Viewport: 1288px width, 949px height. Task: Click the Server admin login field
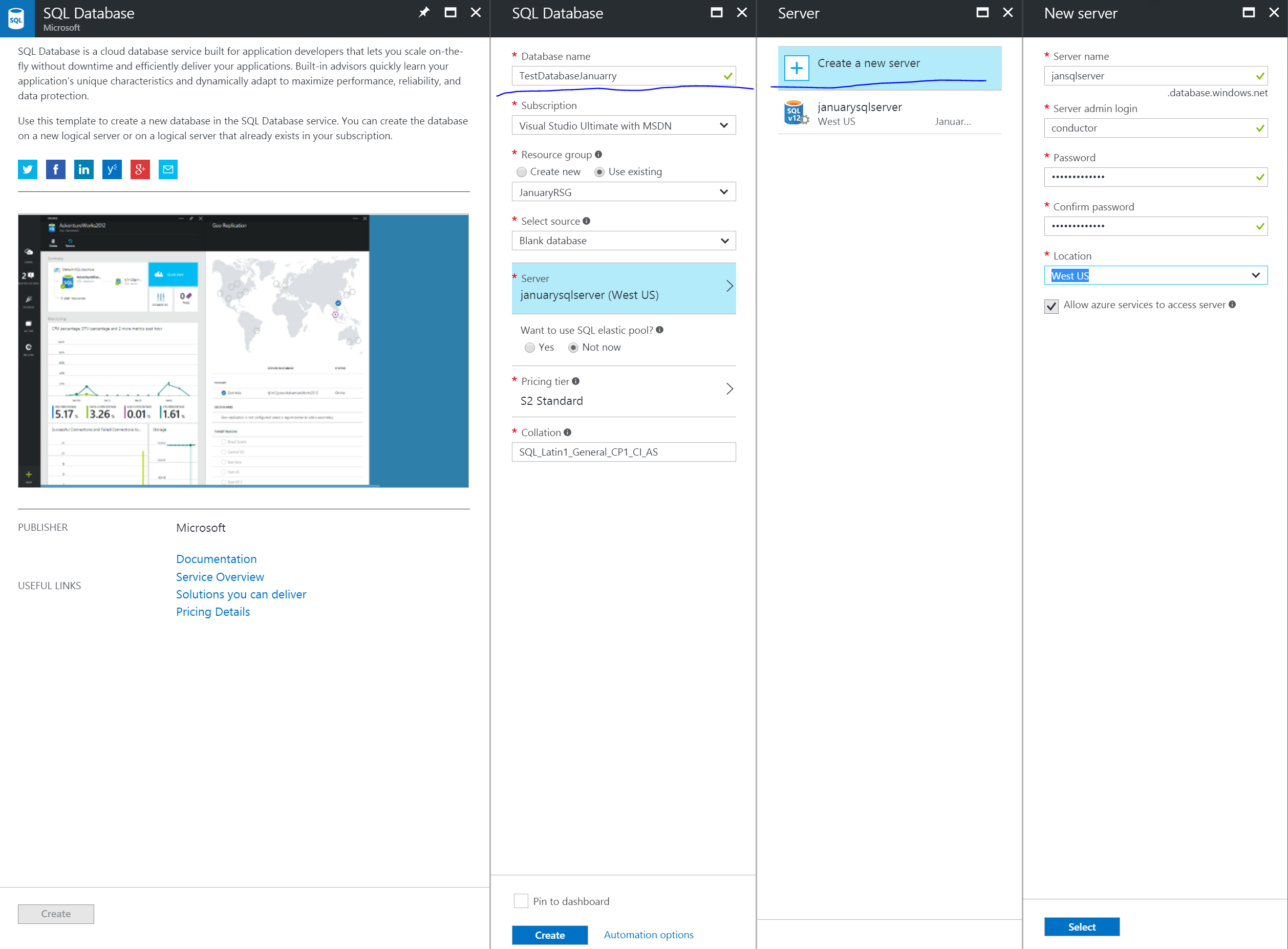point(1155,128)
